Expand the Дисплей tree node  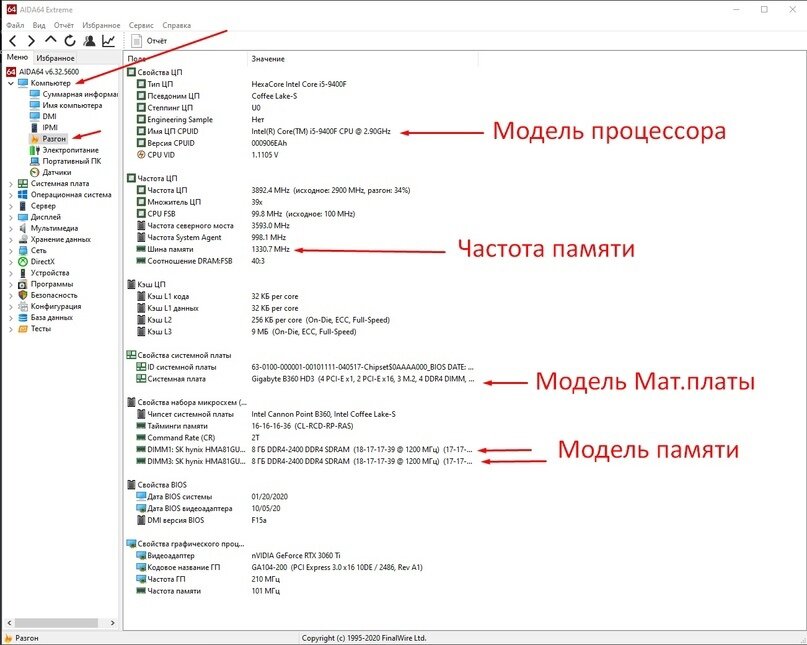coord(11,217)
